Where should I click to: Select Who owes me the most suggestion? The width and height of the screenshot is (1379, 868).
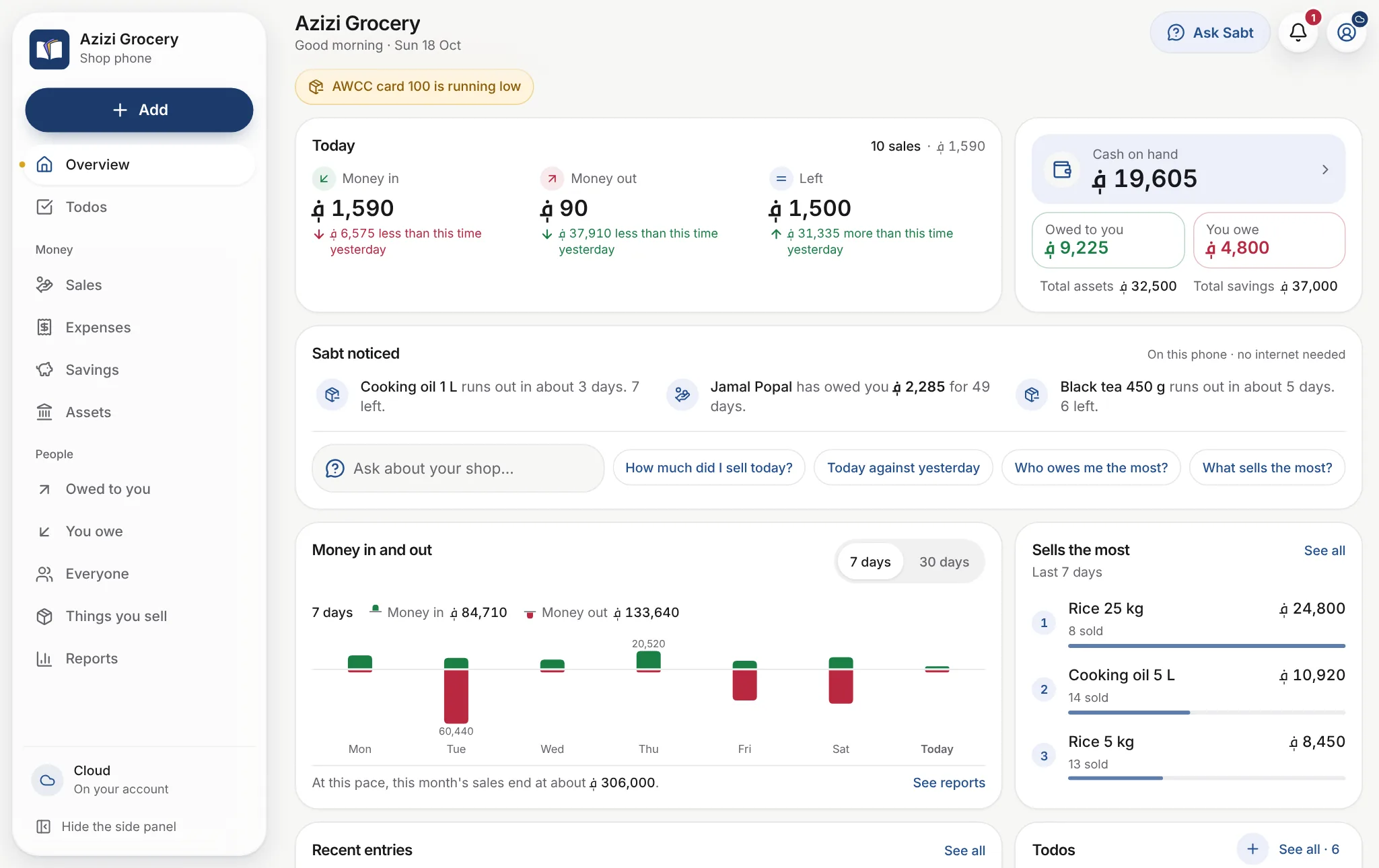tap(1091, 468)
